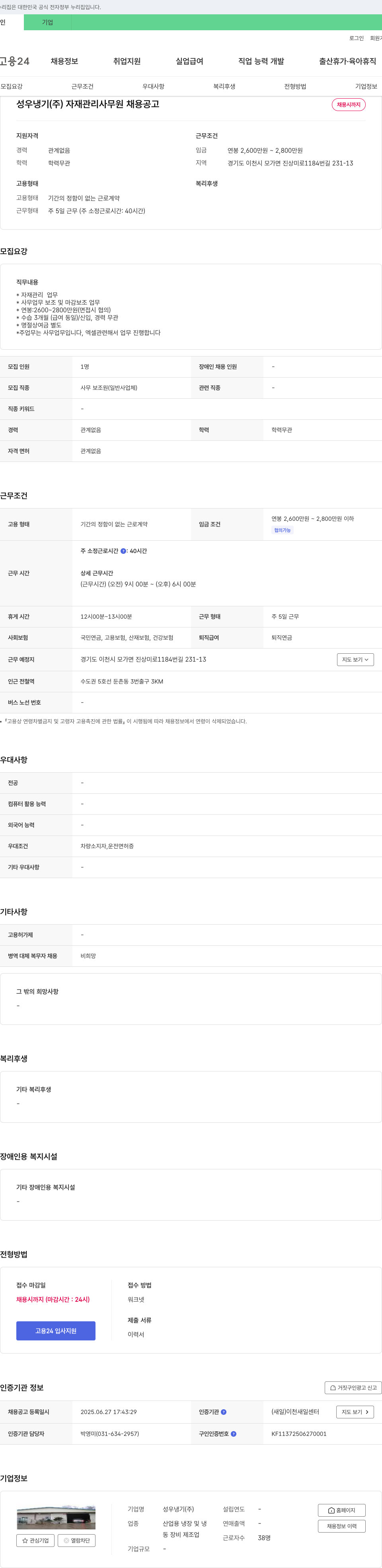Open 지도 보기 for 이천새일센터
Screen dimensions: 382x1568
(x=355, y=1412)
